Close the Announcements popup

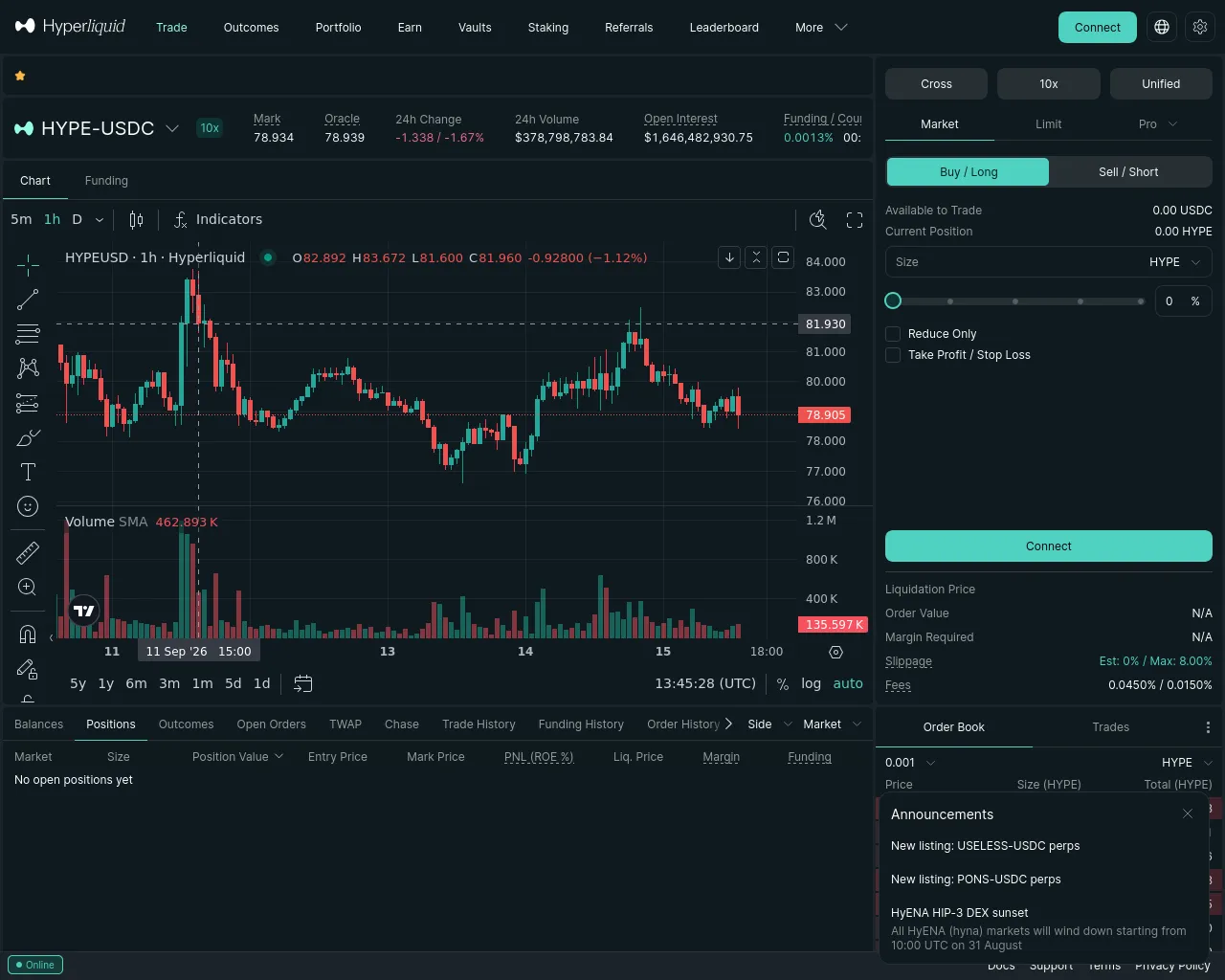point(1188,813)
